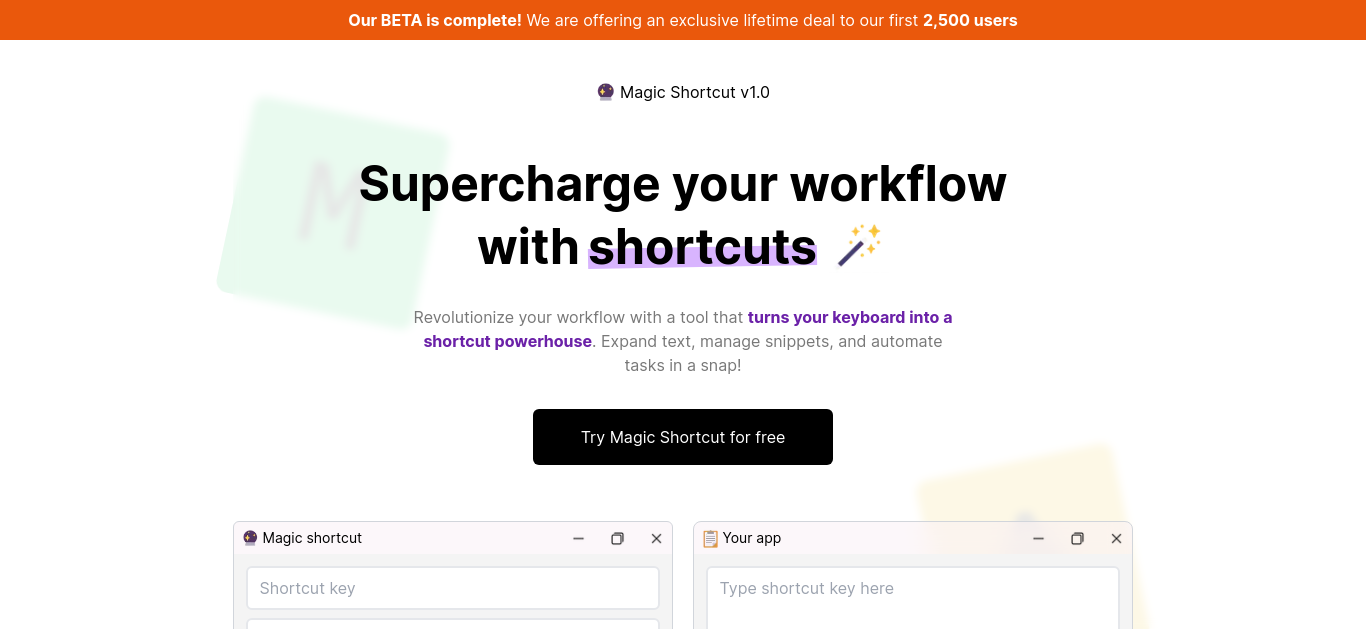Viewport: 1366px width, 629px height.
Task: Maximize the Your app demo window
Action: click(x=1077, y=538)
